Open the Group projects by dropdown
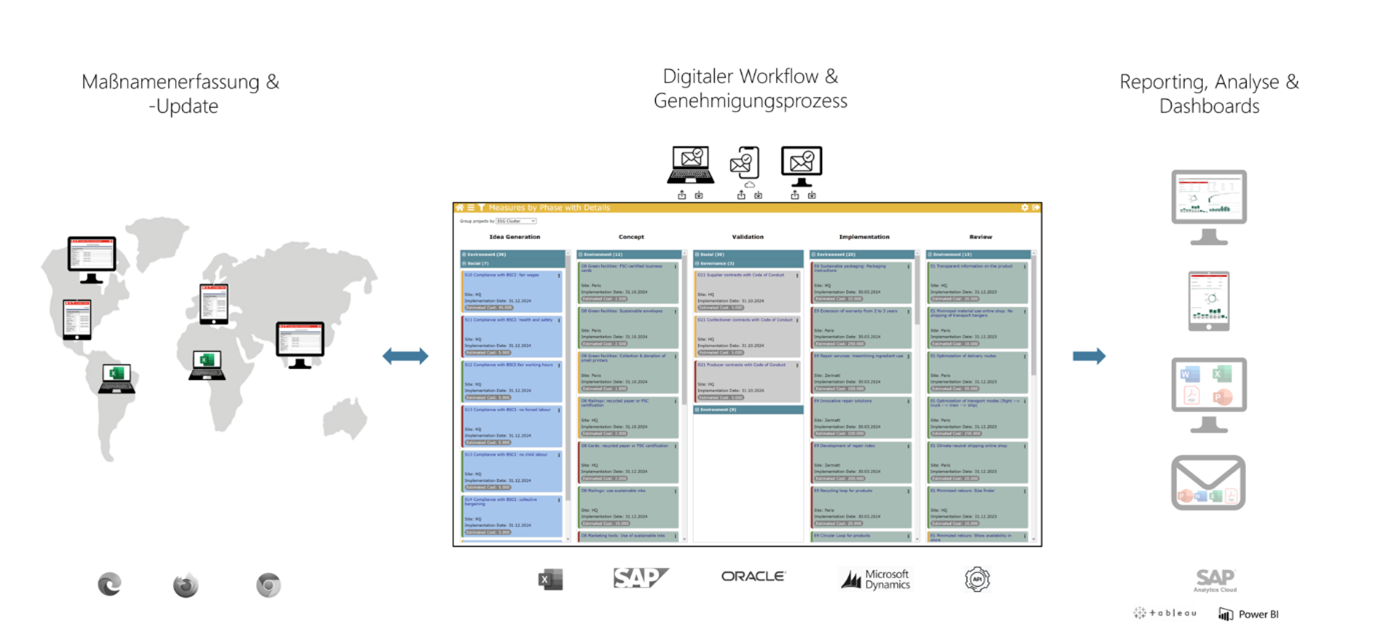1386x635 pixels. [516, 221]
